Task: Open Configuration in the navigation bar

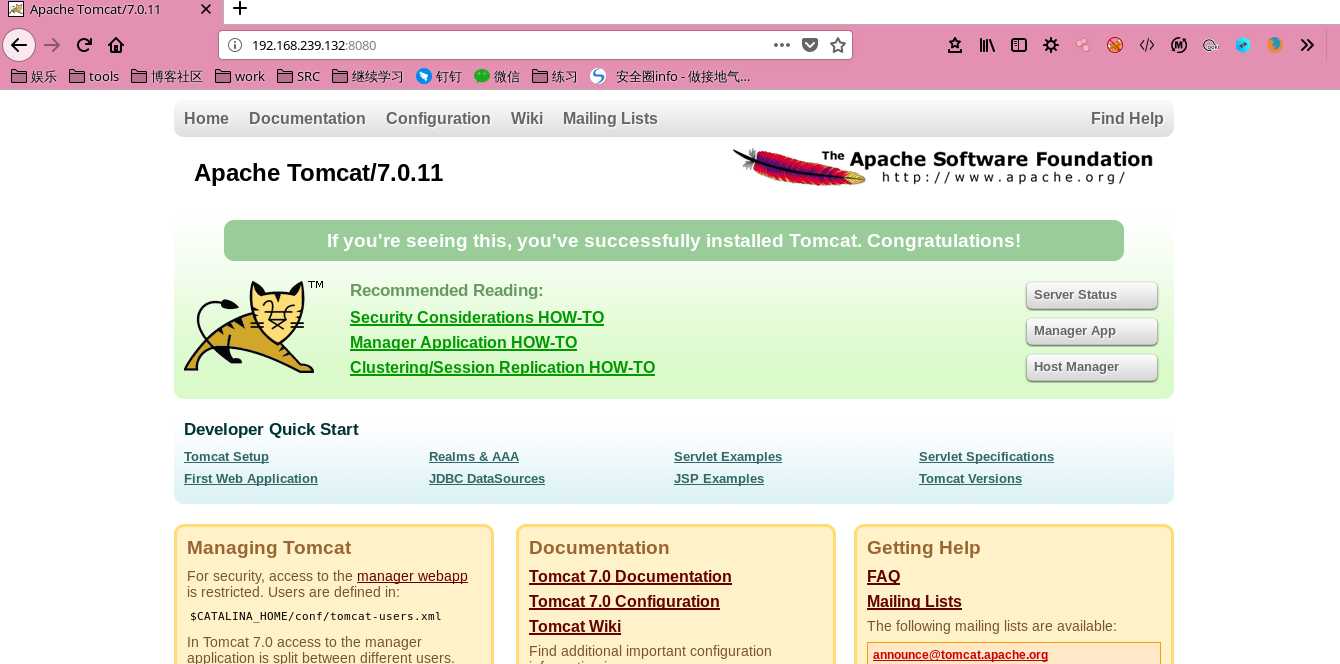Action: click(x=438, y=118)
